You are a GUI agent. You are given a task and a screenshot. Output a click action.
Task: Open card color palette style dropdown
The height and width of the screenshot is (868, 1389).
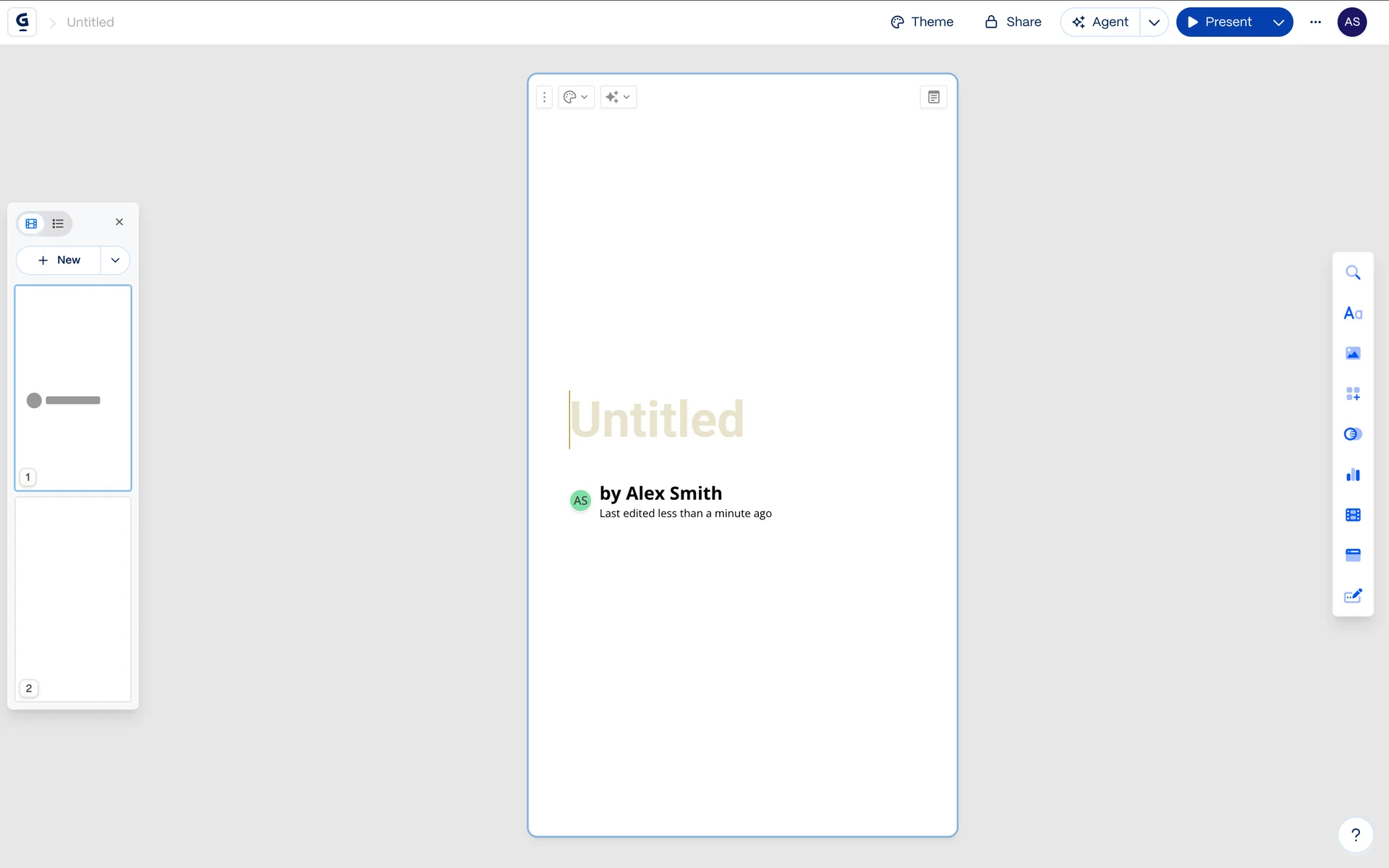576,97
